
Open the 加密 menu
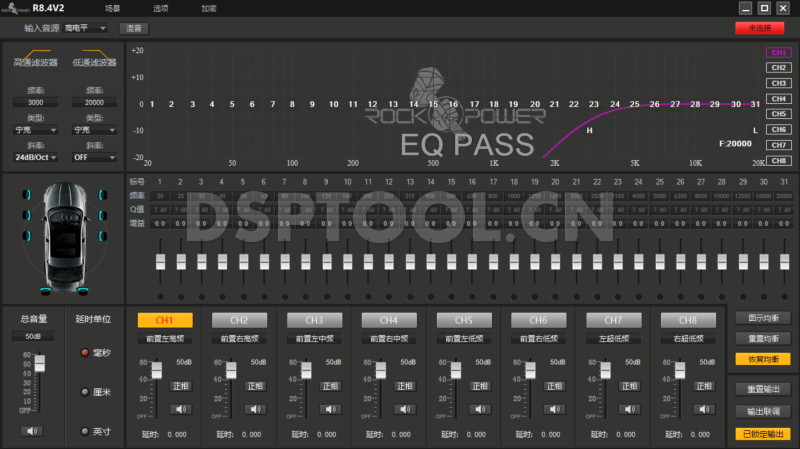click(x=208, y=8)
